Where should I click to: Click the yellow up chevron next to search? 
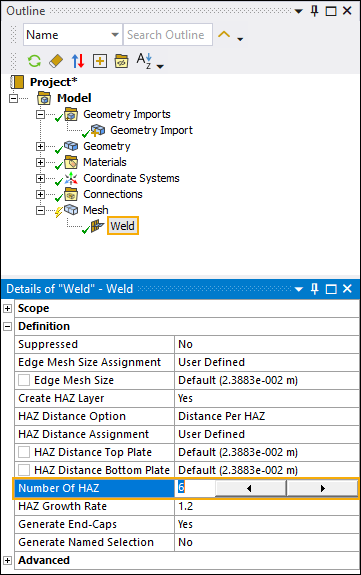click(x=224, y=35)
